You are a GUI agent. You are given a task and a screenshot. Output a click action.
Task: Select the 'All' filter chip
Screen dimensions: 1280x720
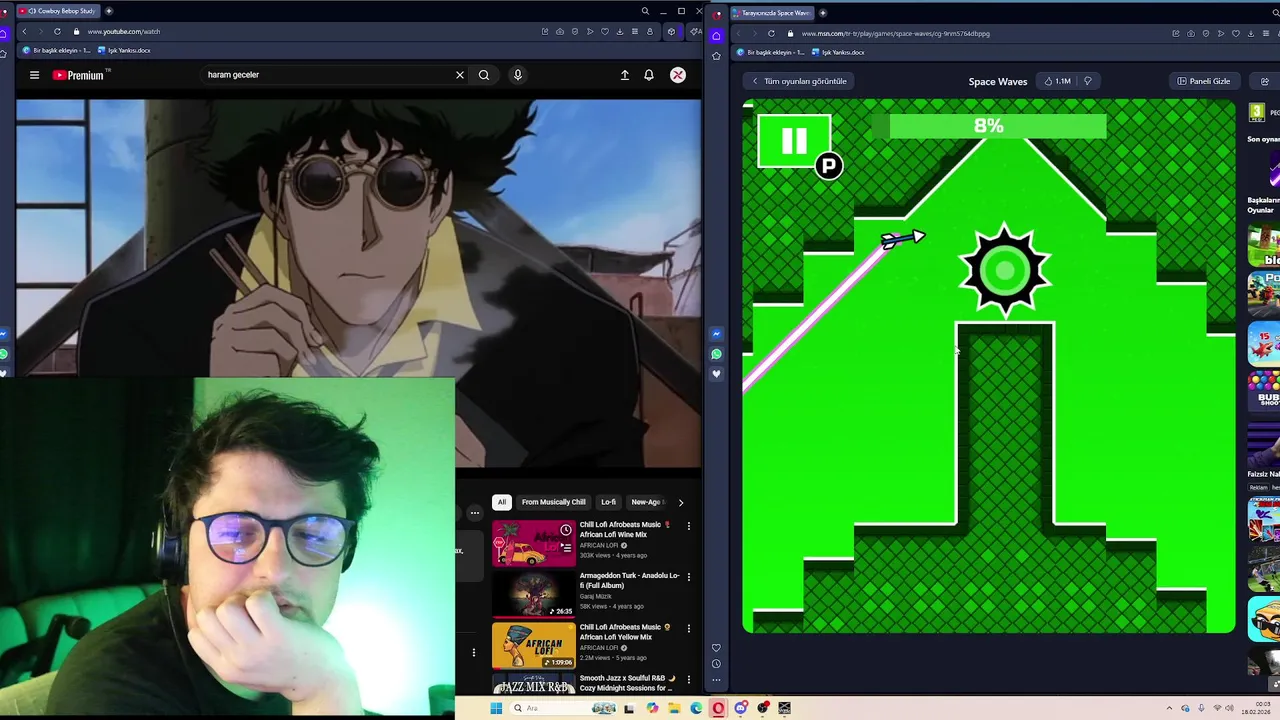tap(502, 502)
